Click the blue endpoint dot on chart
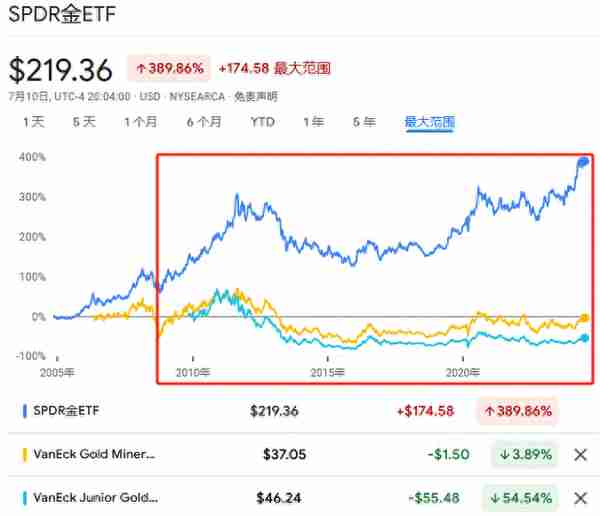Viewport: 600px width, 516px height. click(584, 162)
